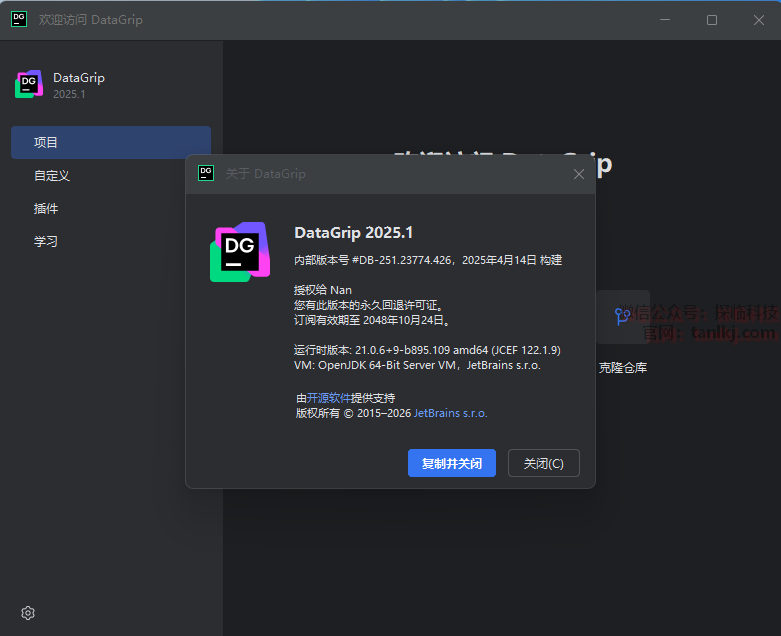Close the DataGrip welcome window
Image resolution: width=781 pixels, height=636 pixels.
pos(759,20)
